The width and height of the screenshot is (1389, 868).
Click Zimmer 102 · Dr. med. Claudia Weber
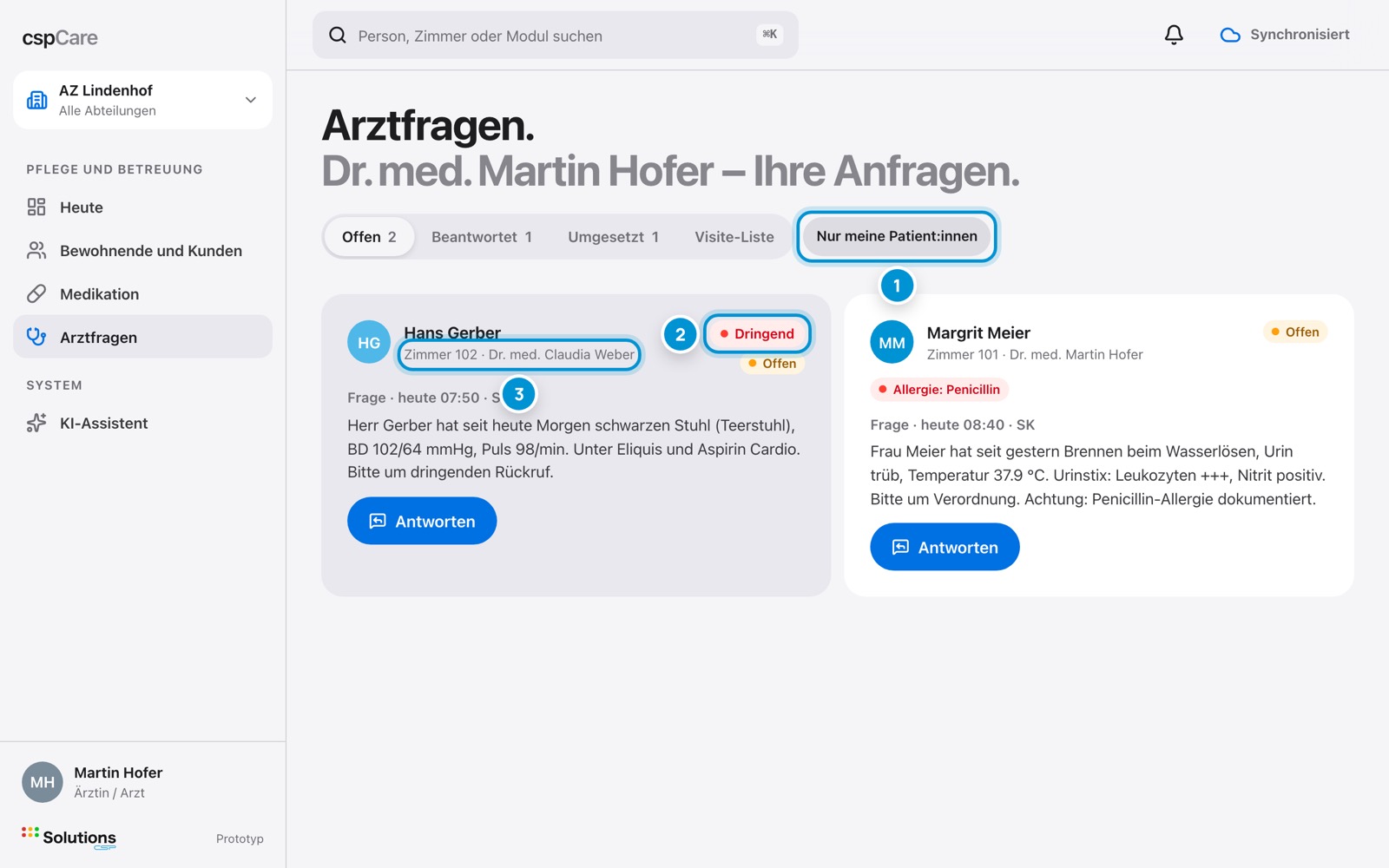point(519,354)
